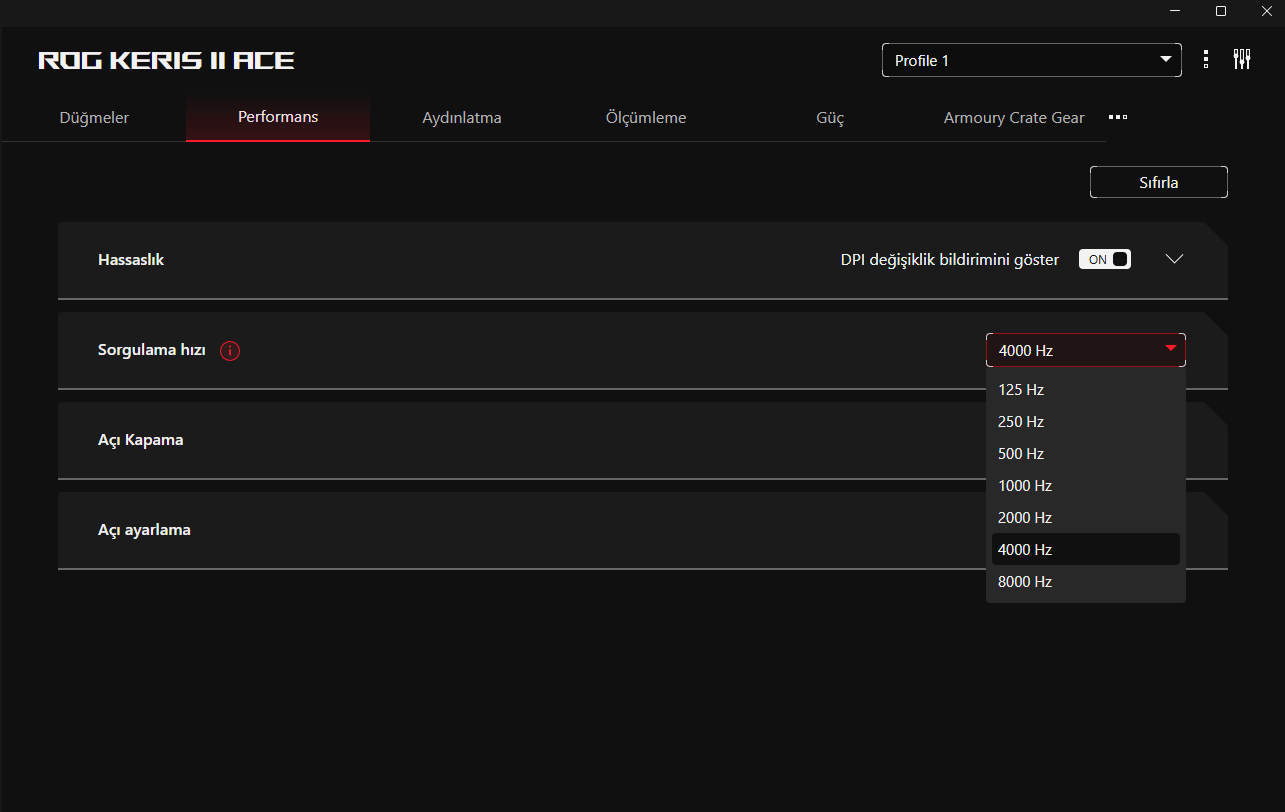Click the Hassaslık section title
Image resolution: width=1285 pixels, height=812 pixels.
click(x=131, y=260)
